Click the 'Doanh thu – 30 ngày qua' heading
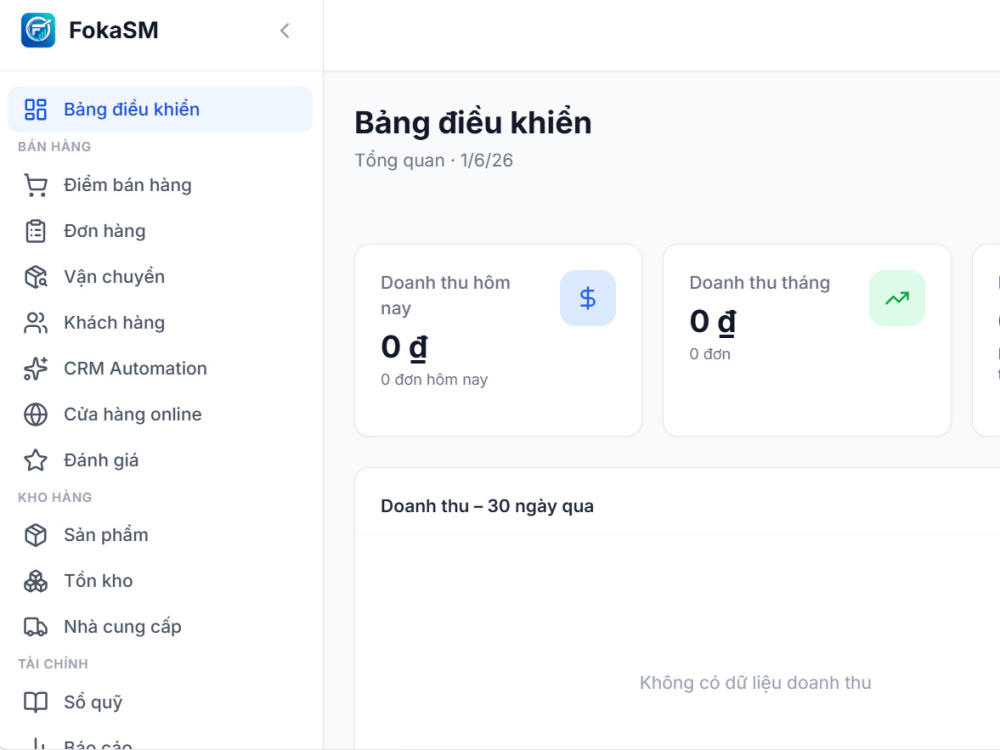 (487, 506)
